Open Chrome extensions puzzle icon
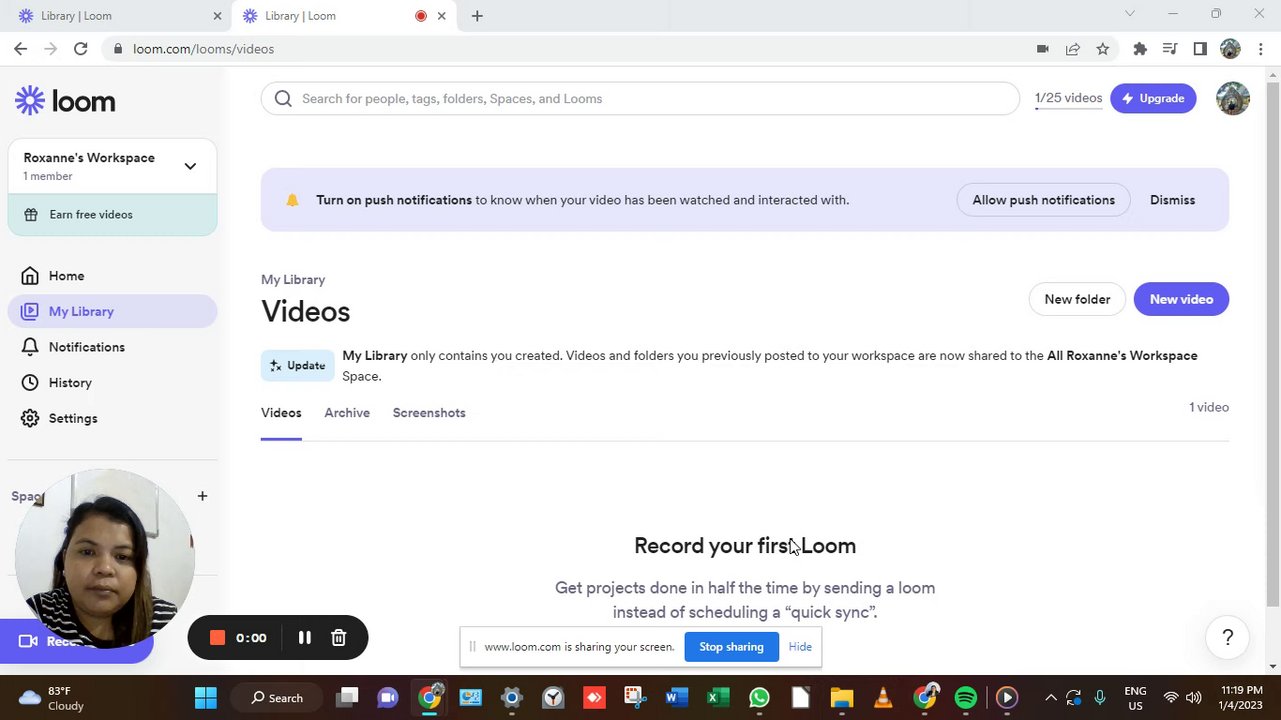Image resolution: width=1281 pixels, height=720 pixels. coord(1140,49)
